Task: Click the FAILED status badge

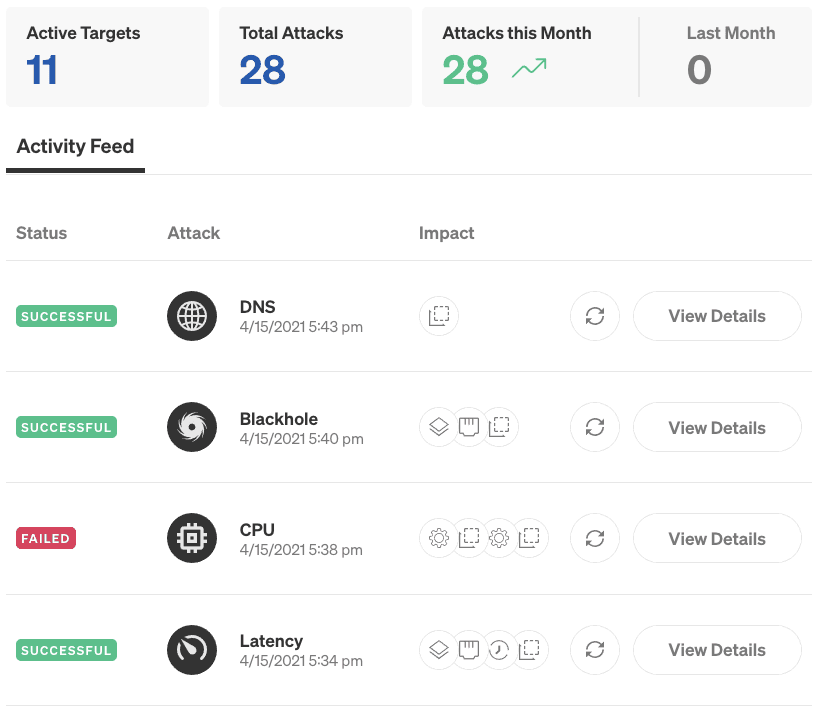Action: point(45,538)
